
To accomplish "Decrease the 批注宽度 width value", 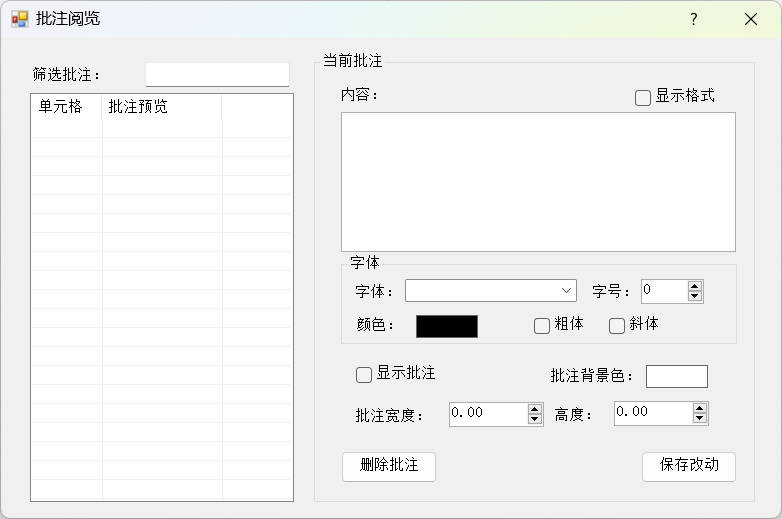I will (x=534, y=419).
